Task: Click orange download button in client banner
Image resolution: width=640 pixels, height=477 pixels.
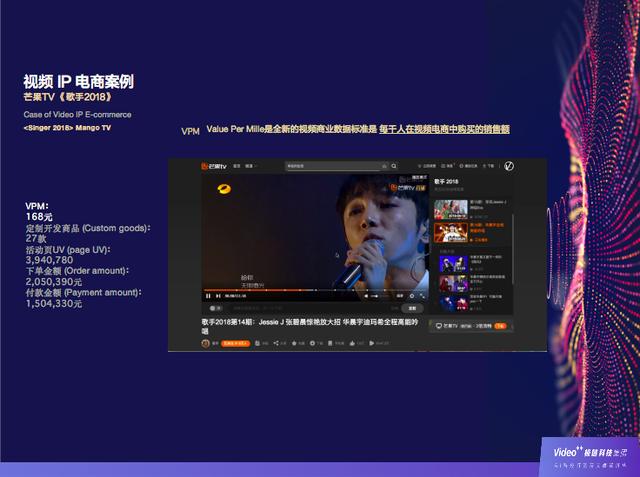Action: [500, 326]
